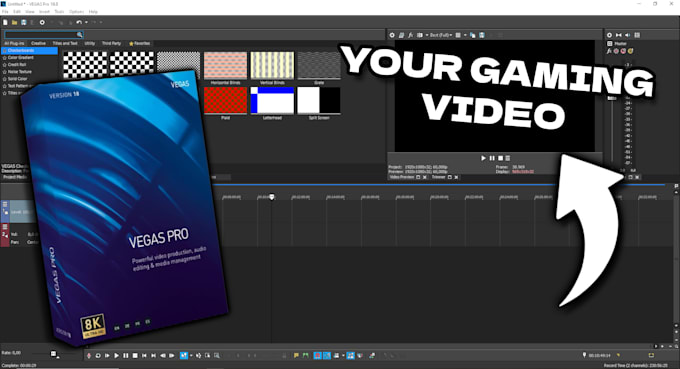680x369 pixels.
Task: Undo the last action in the main toolbar
Action: [79, 22]
